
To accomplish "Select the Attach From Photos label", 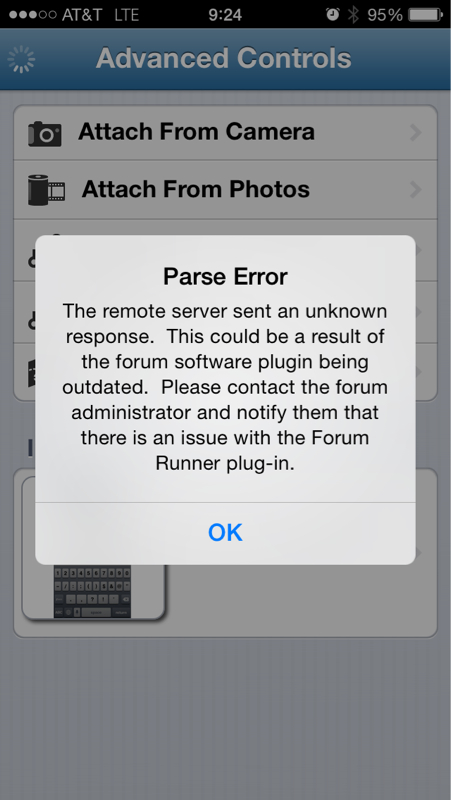I will pyautogui.click(x=195, y=189).
